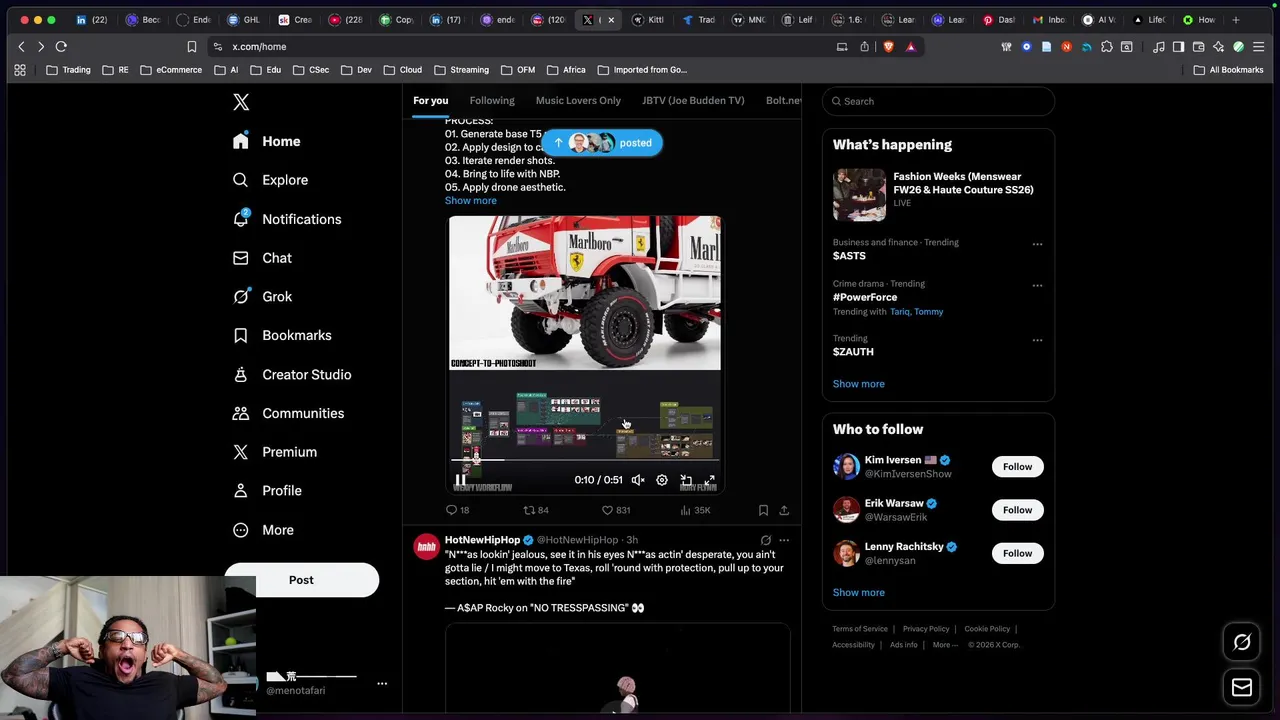This screenshot has height=720, width=1280.
Task: Switch to the For you tab
Action: 431,100
